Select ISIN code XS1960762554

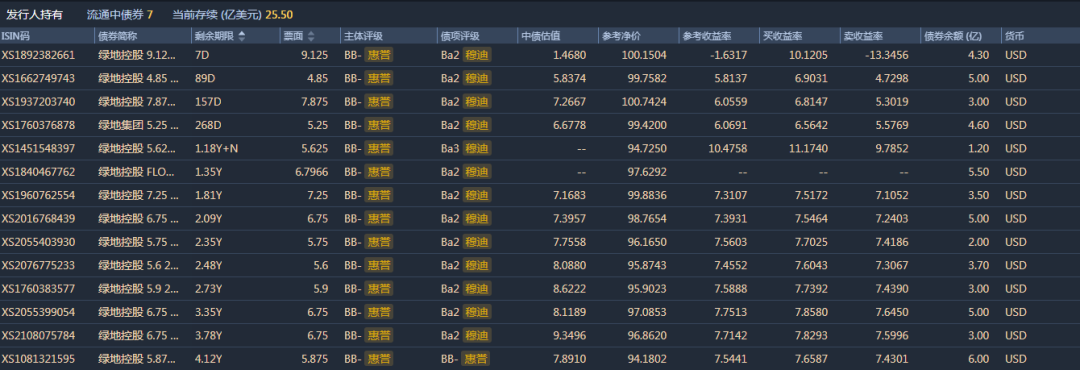pos(39,195)
